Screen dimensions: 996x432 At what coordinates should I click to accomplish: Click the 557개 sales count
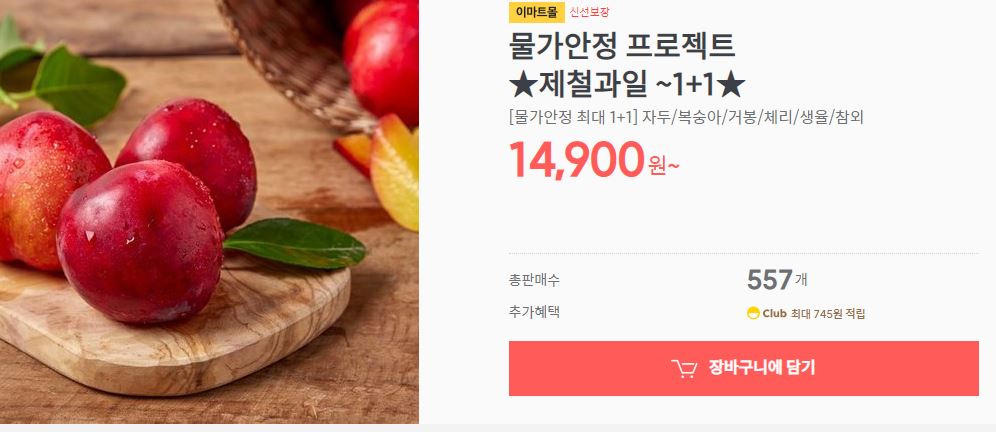(777, 280)
